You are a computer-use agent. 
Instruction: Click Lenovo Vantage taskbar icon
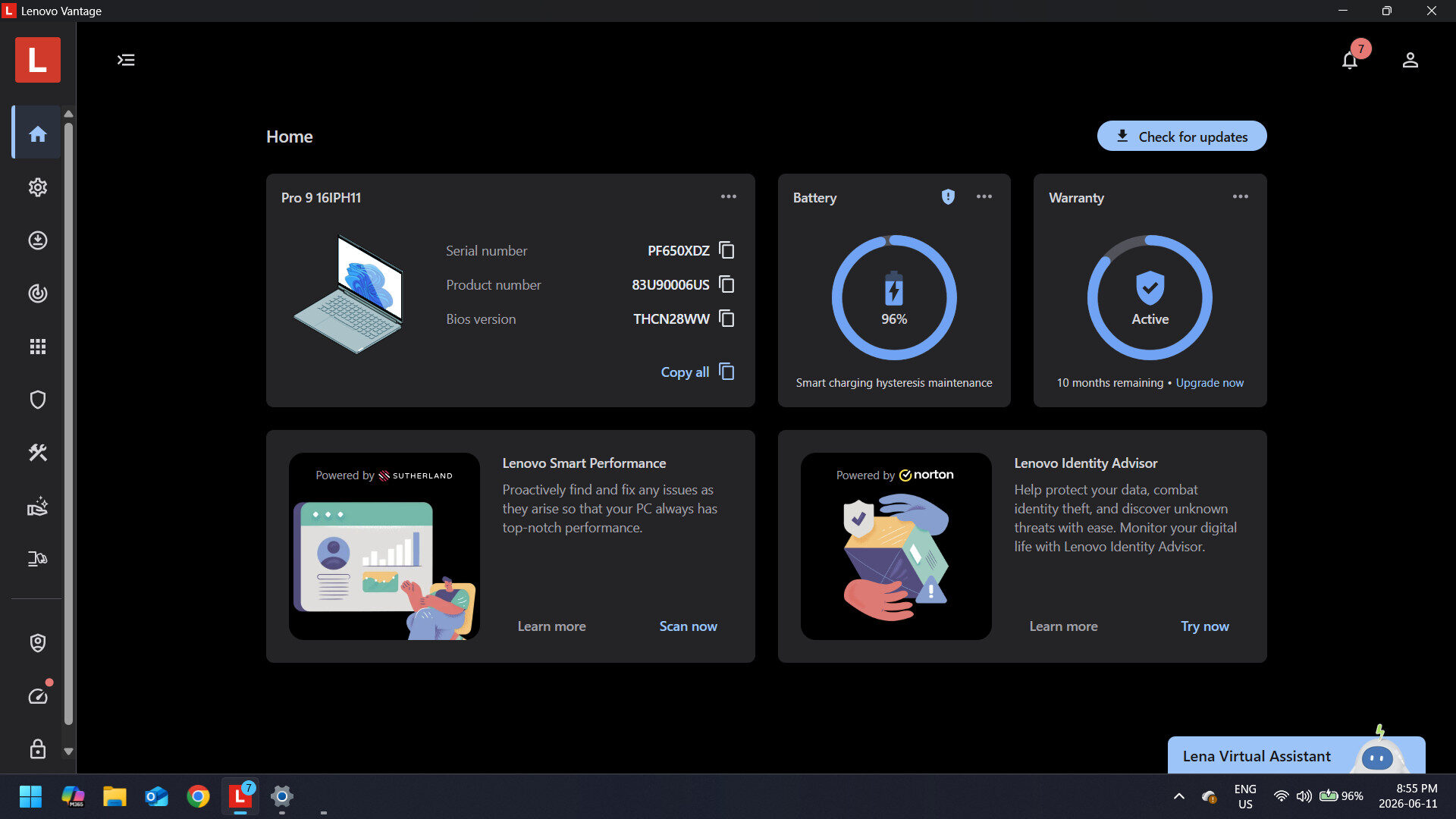[x=240, y=796]
